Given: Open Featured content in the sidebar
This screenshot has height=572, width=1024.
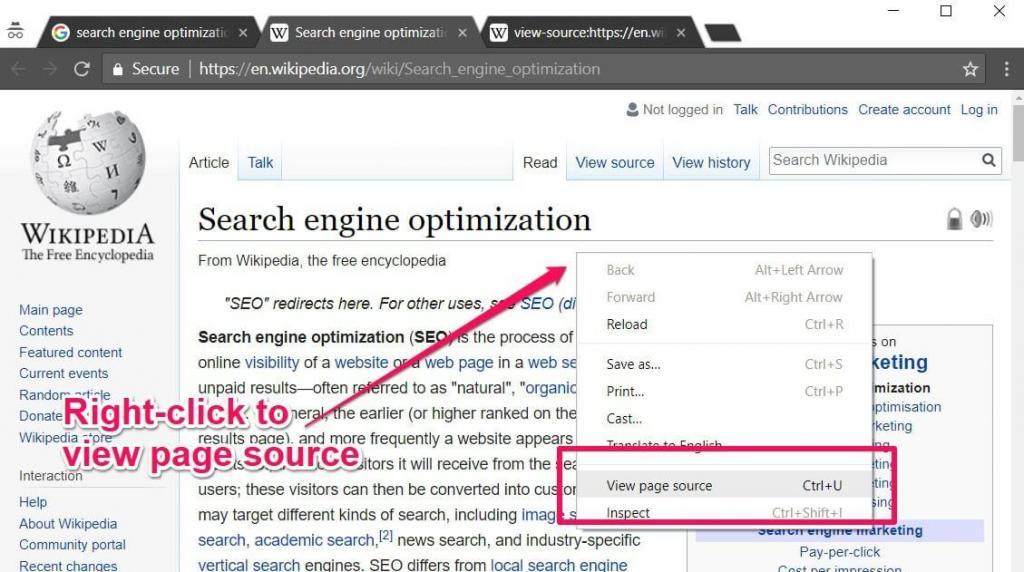Looking at the screenshot, I should click(x=71, y=353).
